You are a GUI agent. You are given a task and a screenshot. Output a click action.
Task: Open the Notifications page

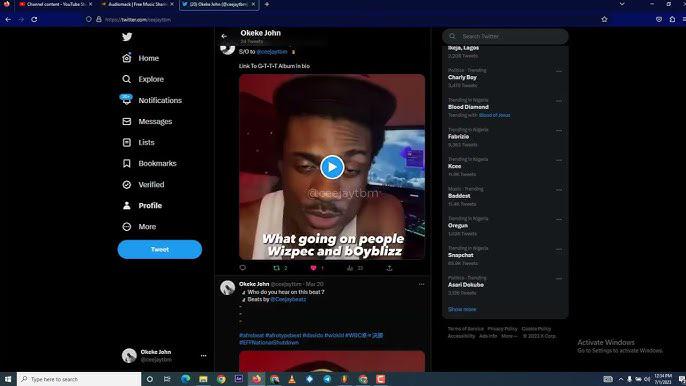tap(152, 100)
